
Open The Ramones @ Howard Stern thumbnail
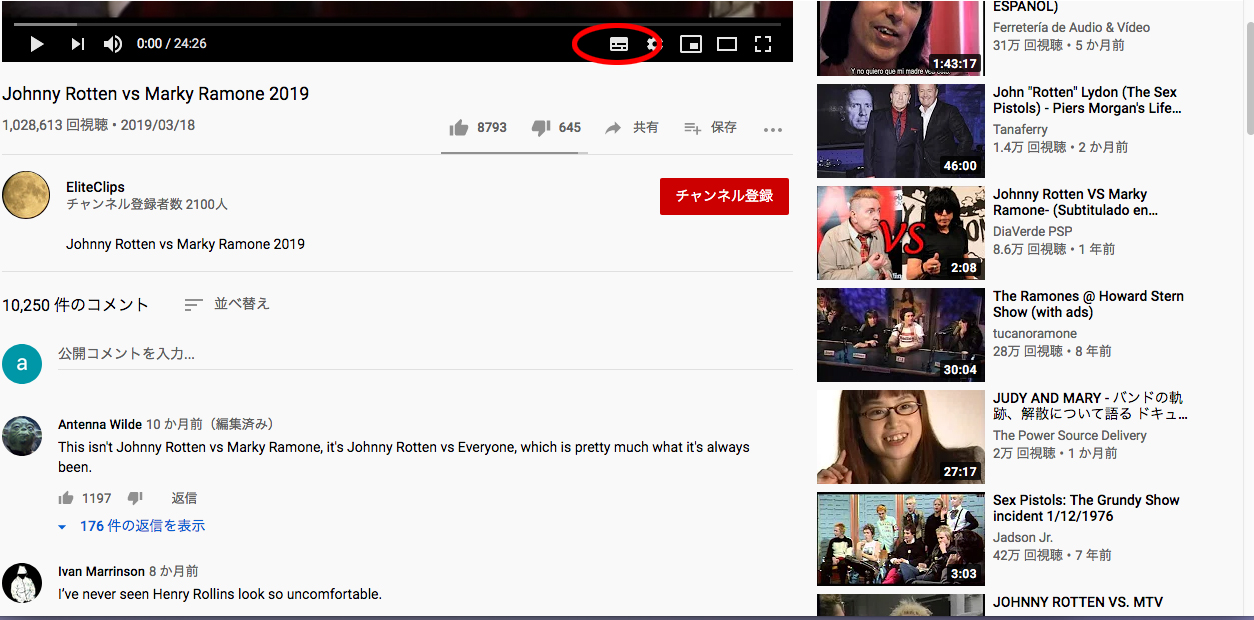click(901, 335)
